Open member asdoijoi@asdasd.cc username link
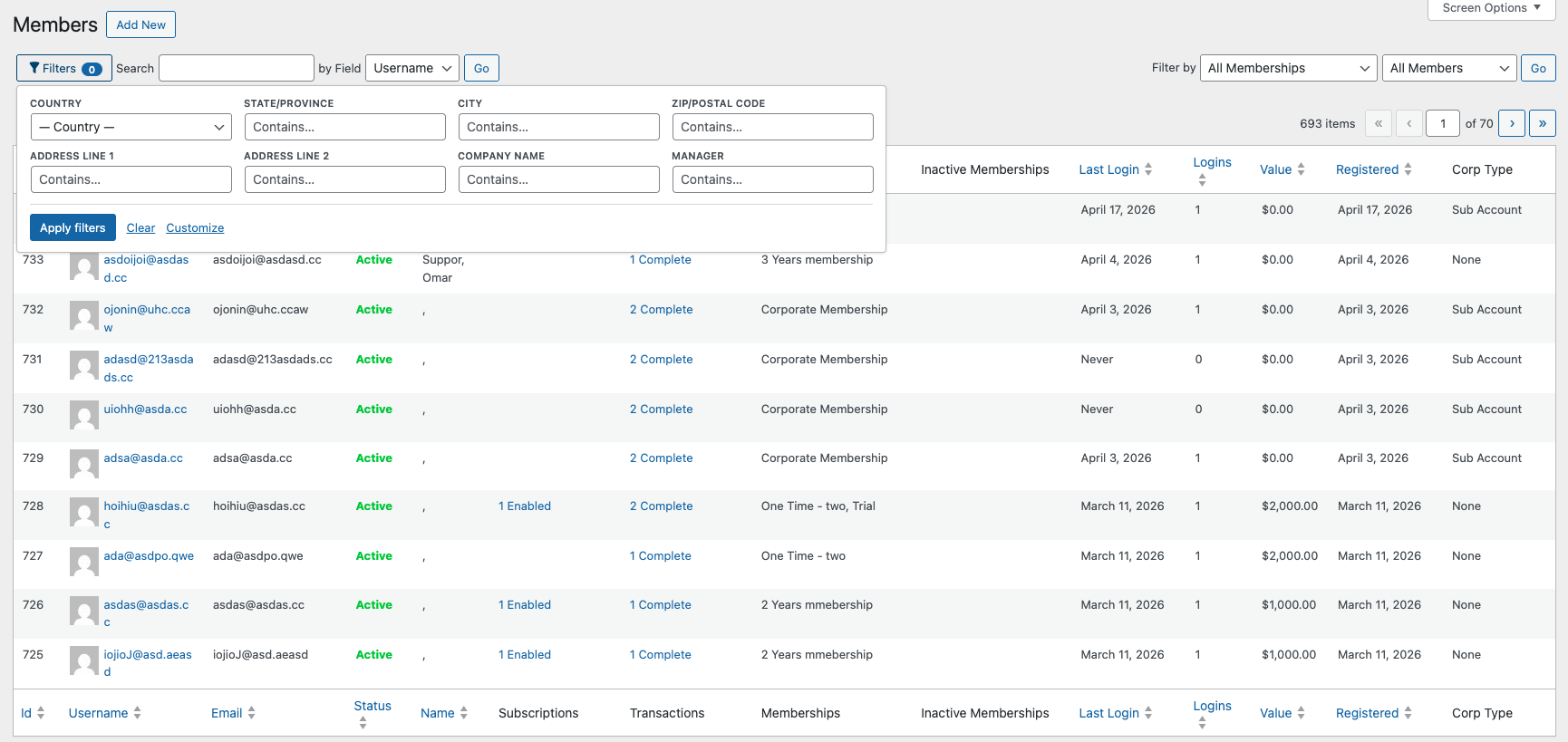Image resolution: width=1568 pixels, height=742 pixels. pyautogui.click(x=146, y=268)
